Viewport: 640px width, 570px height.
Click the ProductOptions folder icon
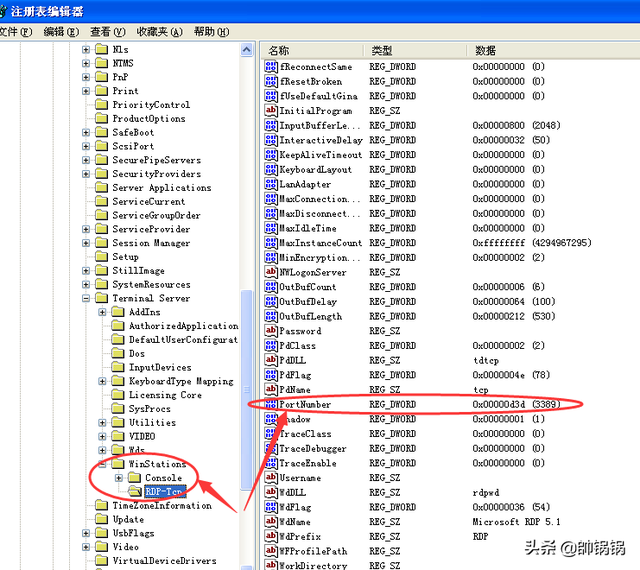(101, 118)
